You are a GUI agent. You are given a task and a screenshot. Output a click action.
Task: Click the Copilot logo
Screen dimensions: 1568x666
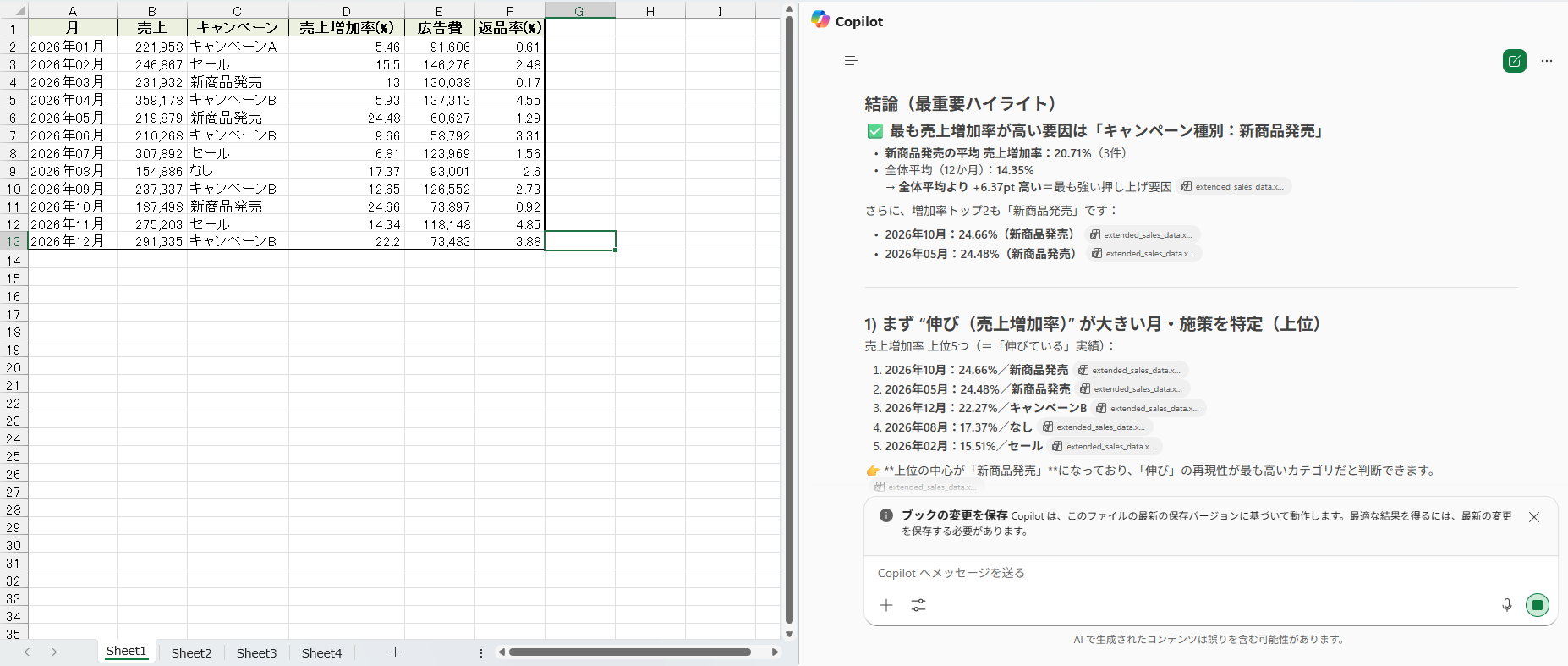[820, 20]
